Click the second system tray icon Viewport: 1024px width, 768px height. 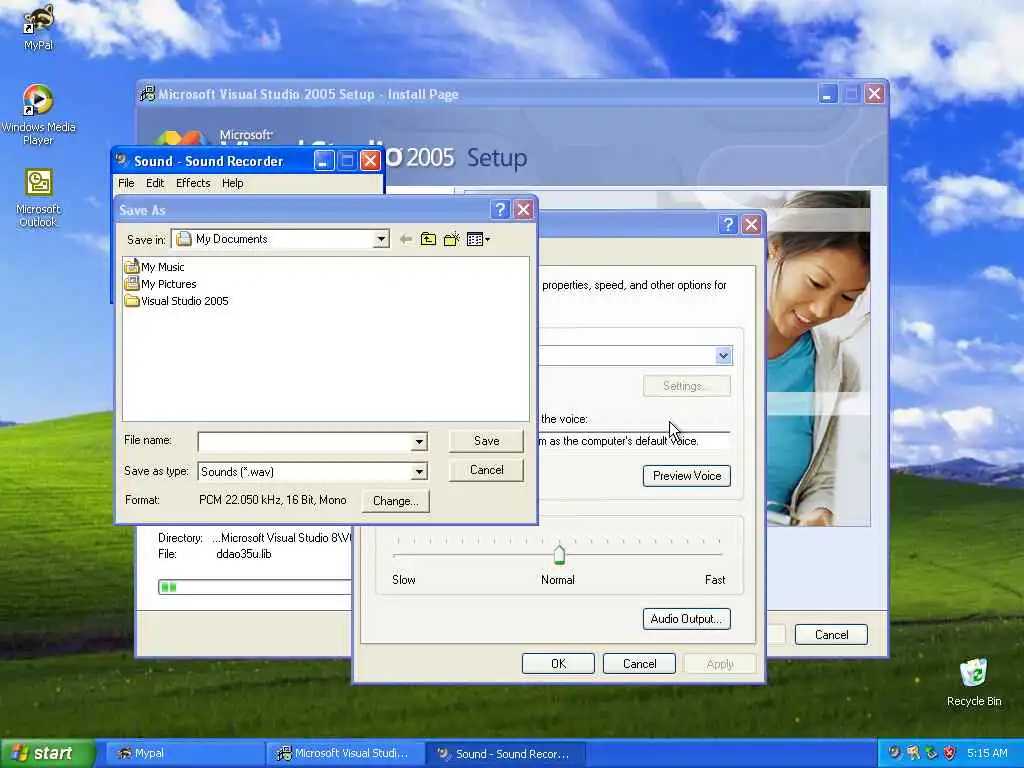click(912, 753)
